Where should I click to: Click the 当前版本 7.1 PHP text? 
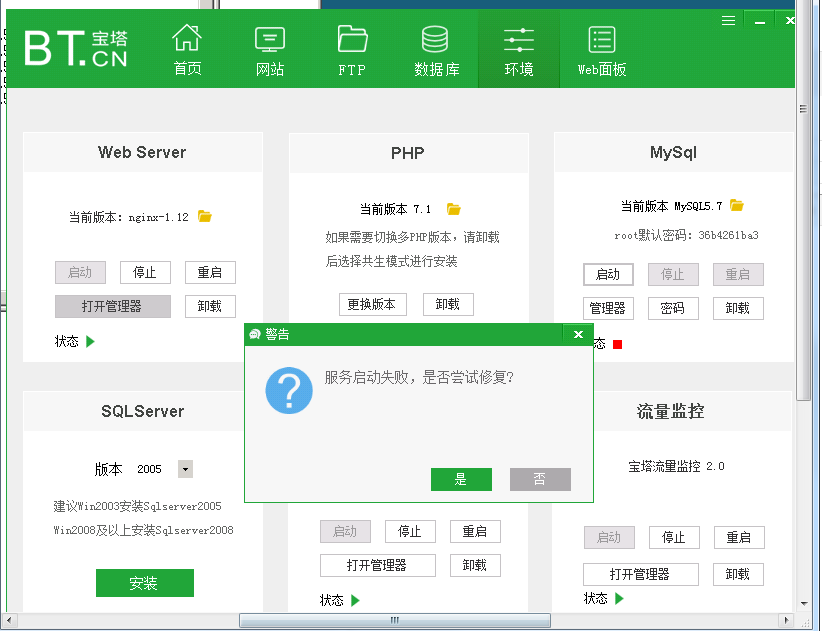[x=395, y=210]
